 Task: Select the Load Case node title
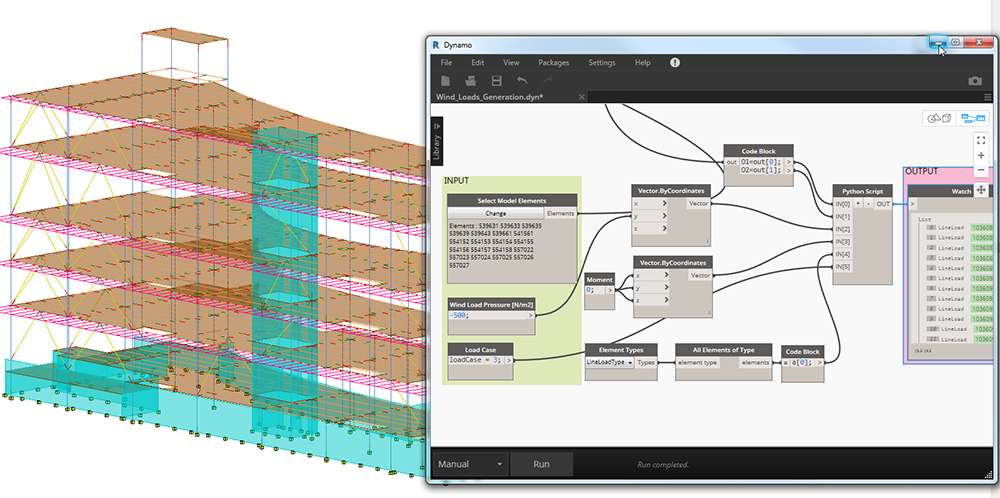[x=480, y=349]
